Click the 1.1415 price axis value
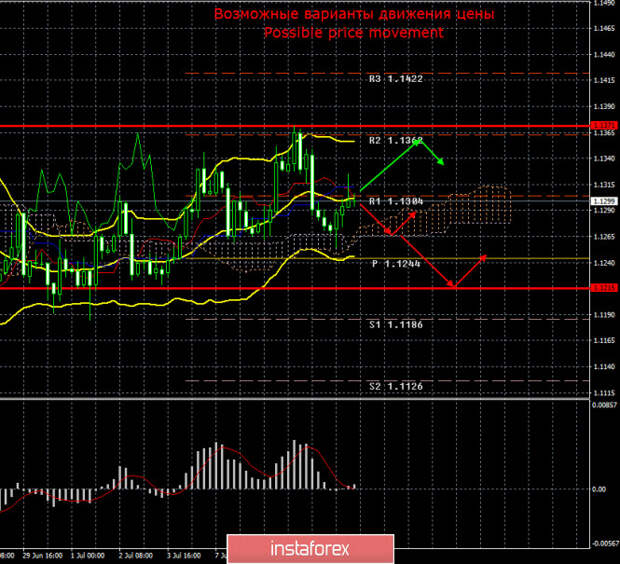 (604, 81)
